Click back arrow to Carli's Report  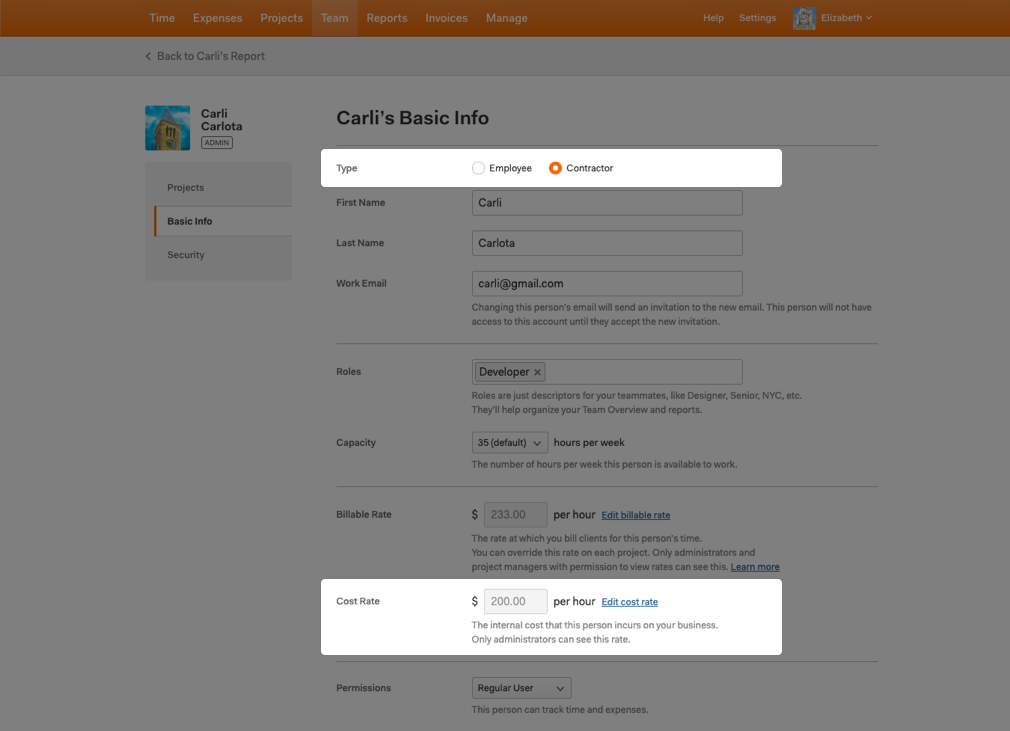tap(148, 56)
